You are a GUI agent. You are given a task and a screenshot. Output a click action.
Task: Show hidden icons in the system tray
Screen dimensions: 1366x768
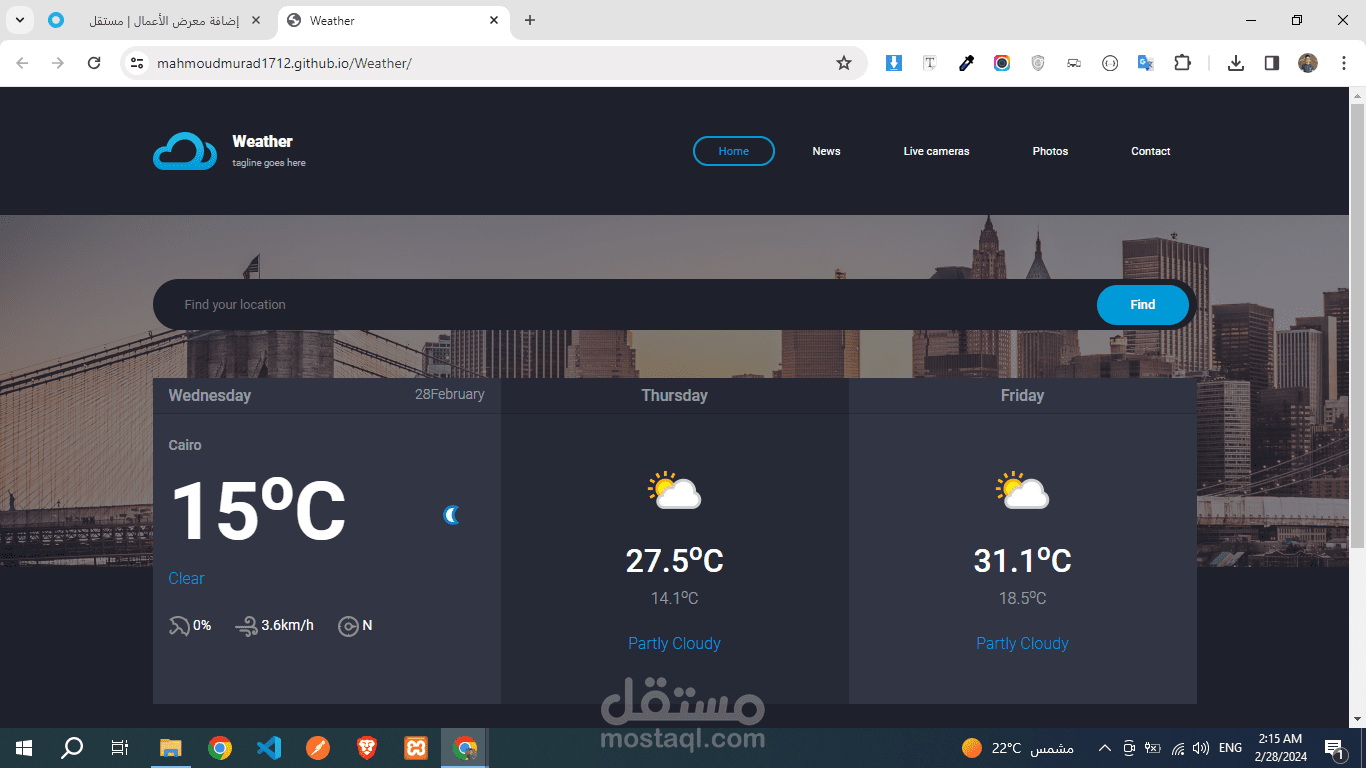[1104, 747]
